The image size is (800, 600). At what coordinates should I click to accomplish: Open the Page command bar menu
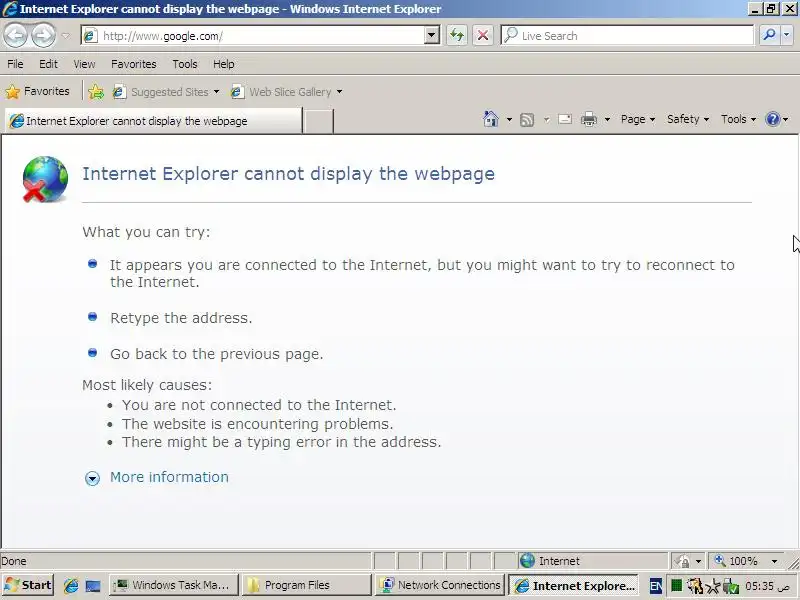[638, 119]
